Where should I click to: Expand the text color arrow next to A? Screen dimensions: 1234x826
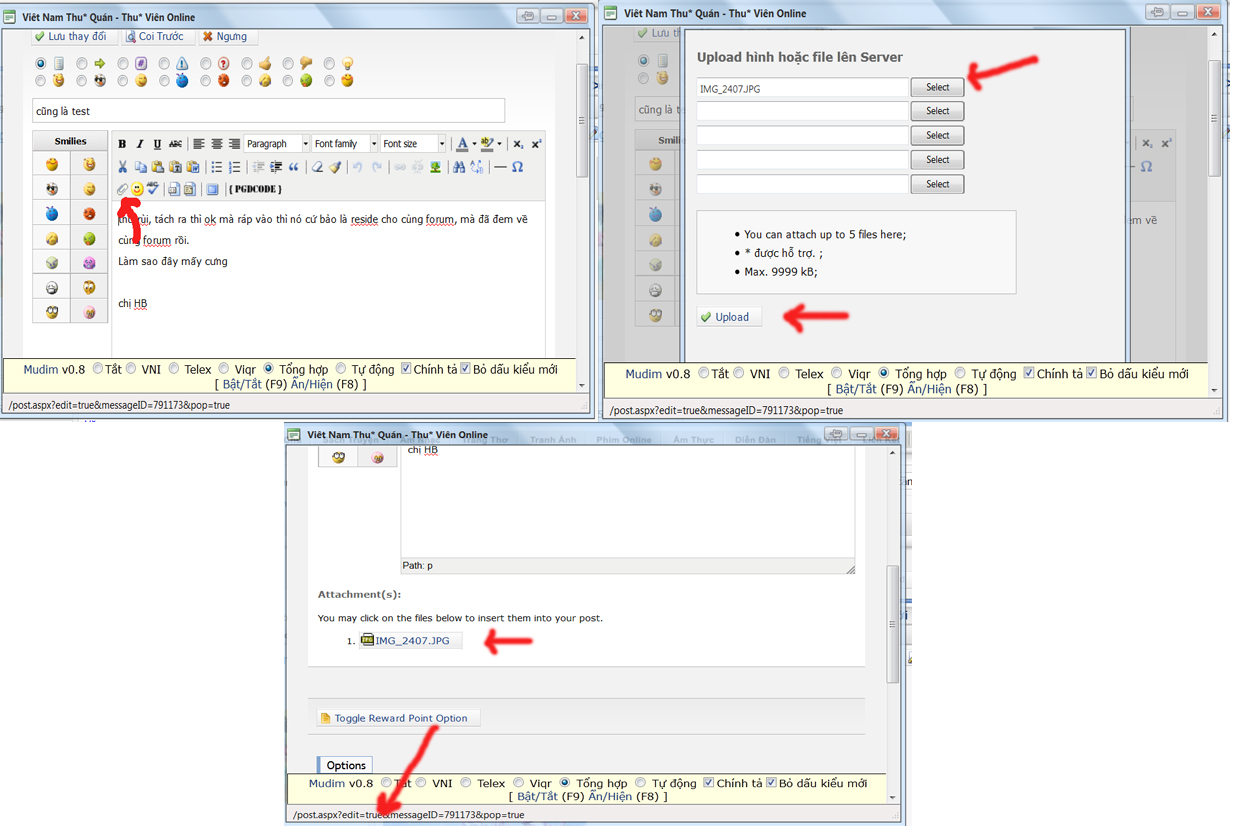[x=474, y=144]
